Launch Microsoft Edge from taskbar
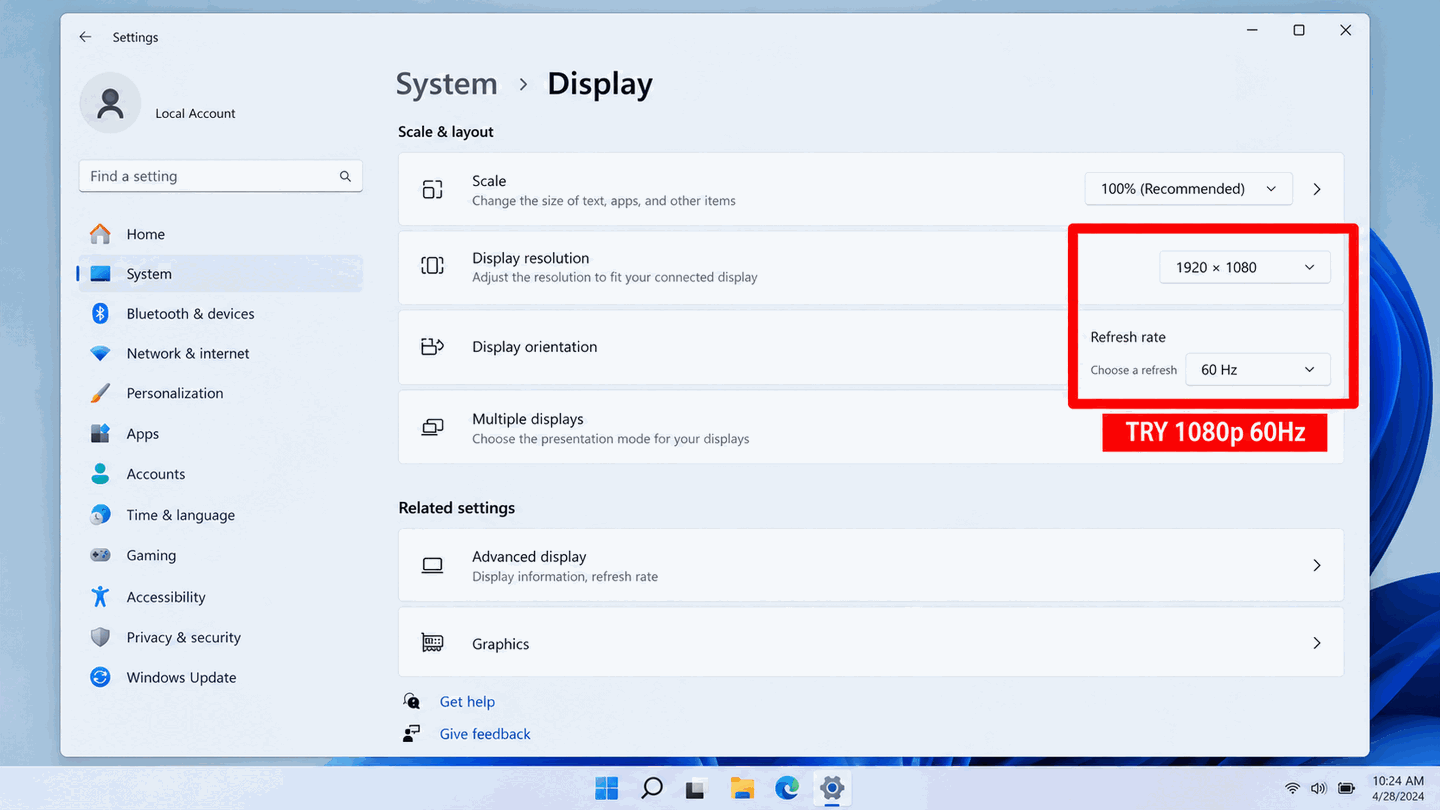1440x810 pixels. point(787,788)
